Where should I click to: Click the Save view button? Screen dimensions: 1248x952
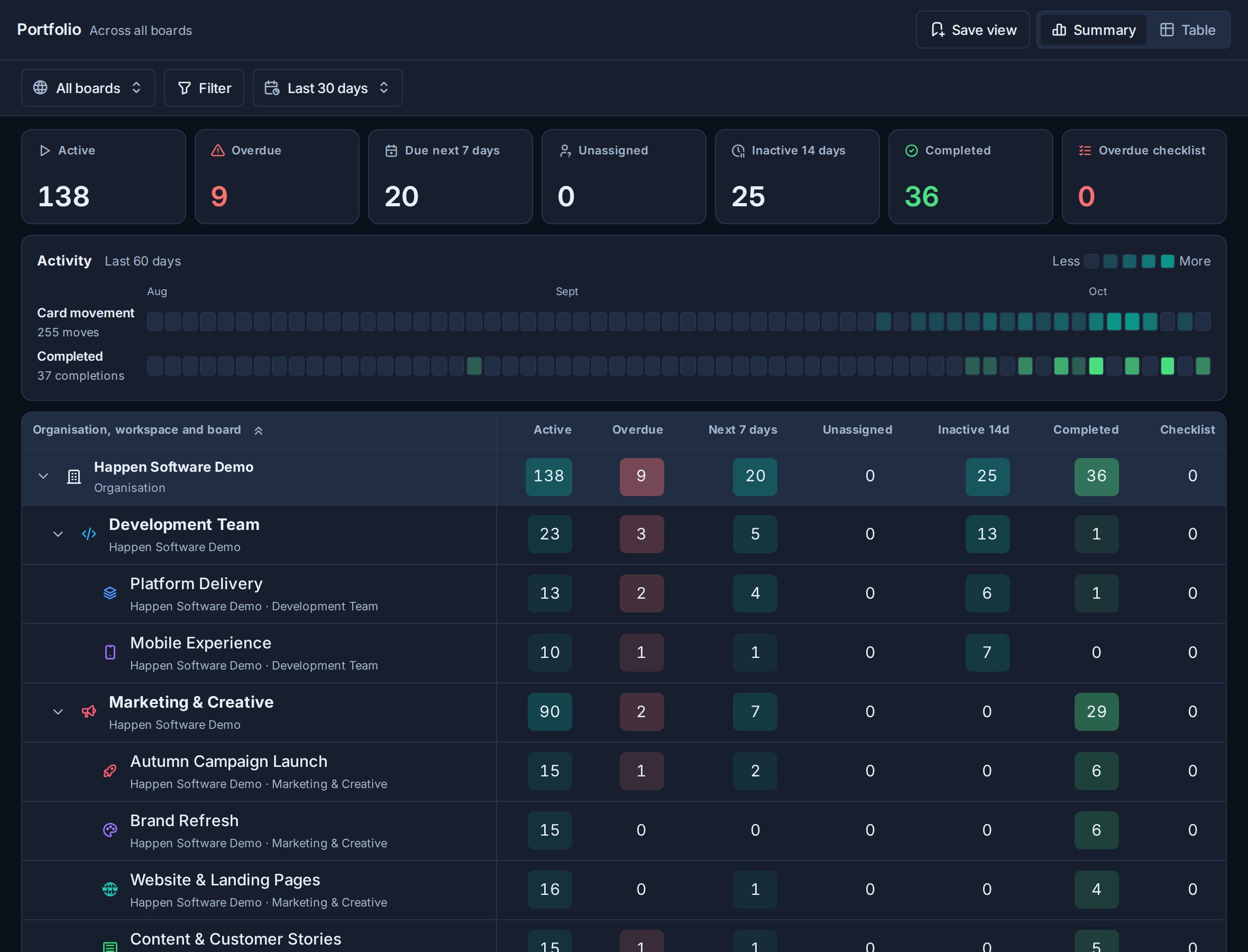tap(972, 30)
